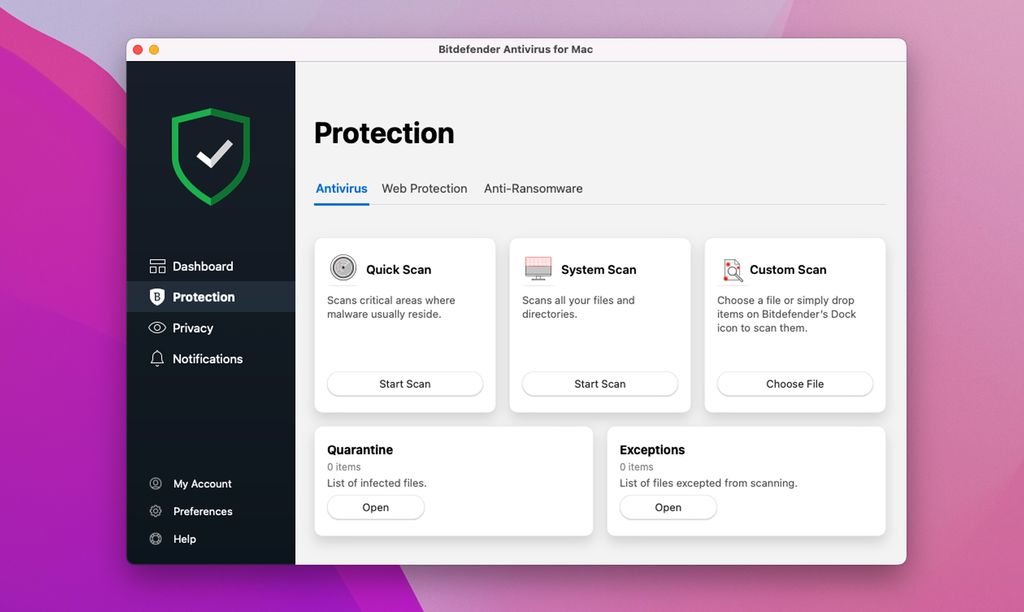Open Help via the question mark icon
The width and height of the screenshot is (1024, 612).
tap(157, 539)
